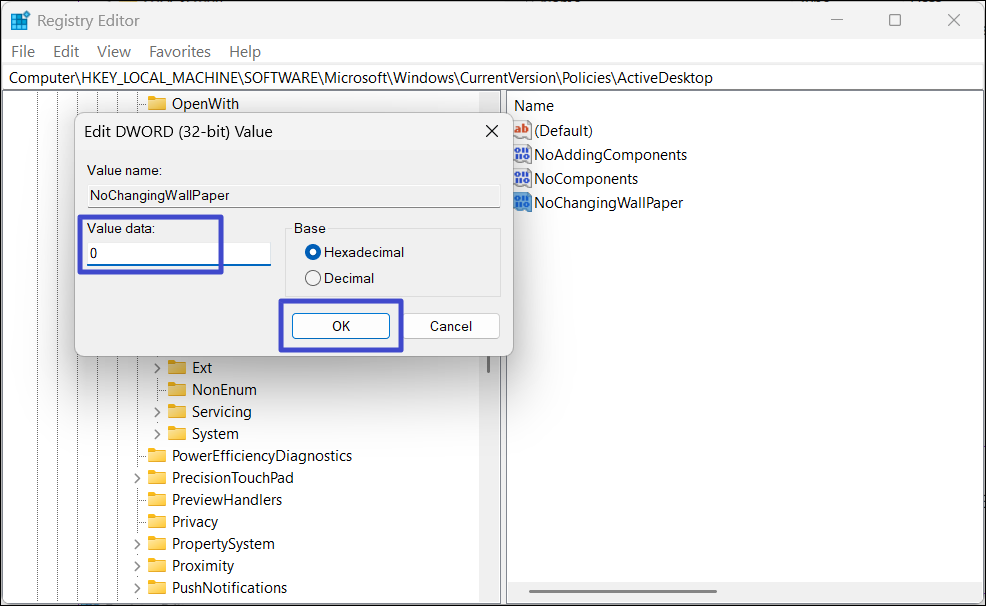This screenshot has height=606, width=986.
Task: Select the (Default) string value icon
Action: (522, 130)
